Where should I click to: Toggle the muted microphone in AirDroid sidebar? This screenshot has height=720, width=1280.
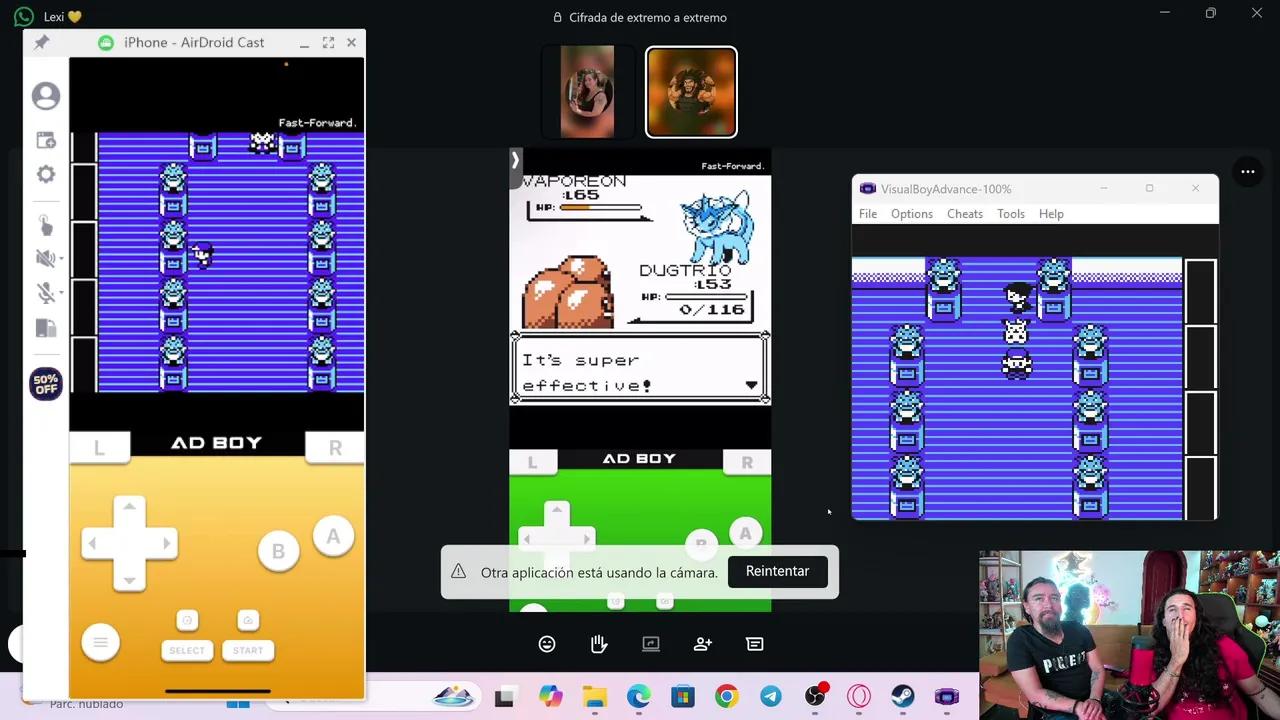45,292
